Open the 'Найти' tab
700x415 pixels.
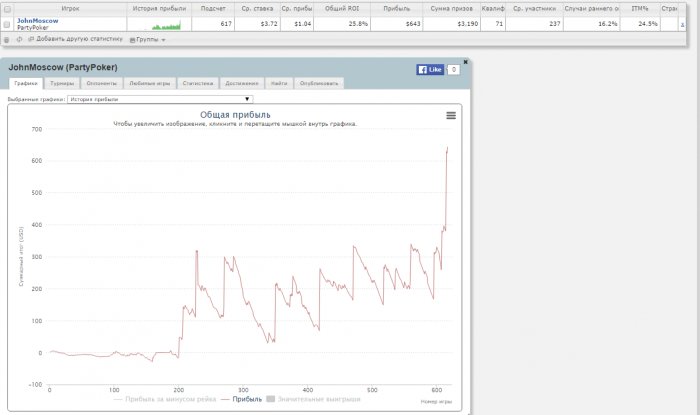pyautogui.click(x=280, y=83)
